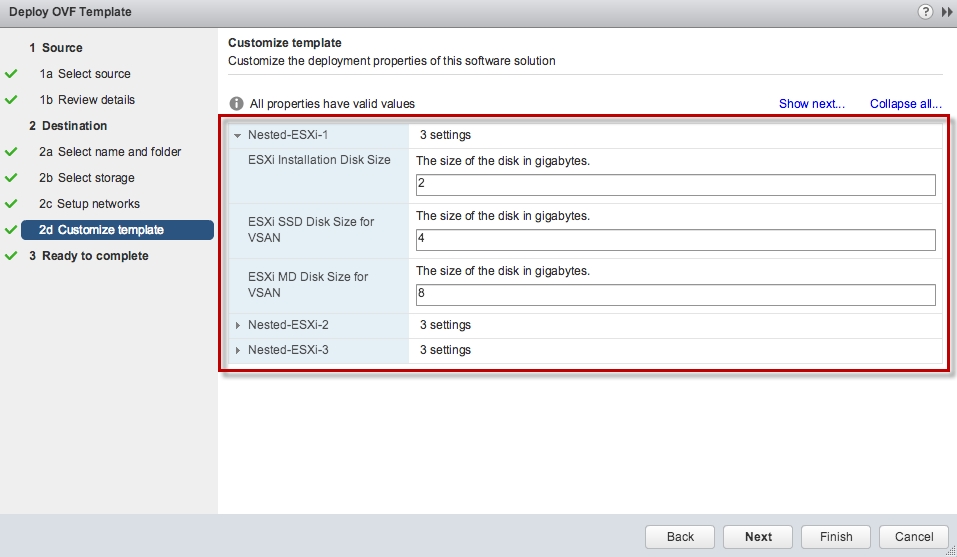Select step 2d Customize template
The width and height of the screenshot is (957, 557).
click(117, 230)
